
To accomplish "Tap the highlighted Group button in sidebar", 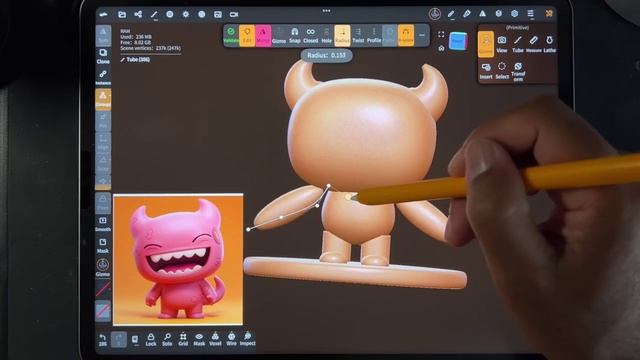I will [x=103, y=99].
